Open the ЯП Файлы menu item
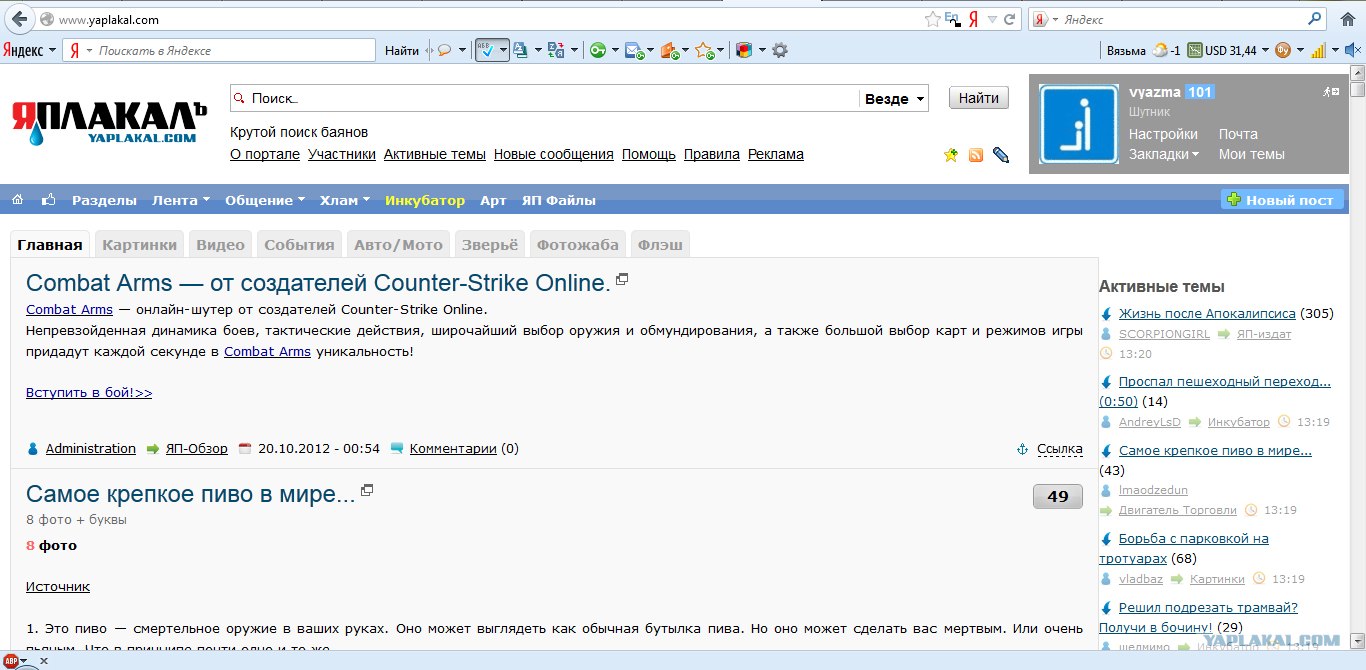The height and width of the screenshot is (670, 1366). click(558, 200)
